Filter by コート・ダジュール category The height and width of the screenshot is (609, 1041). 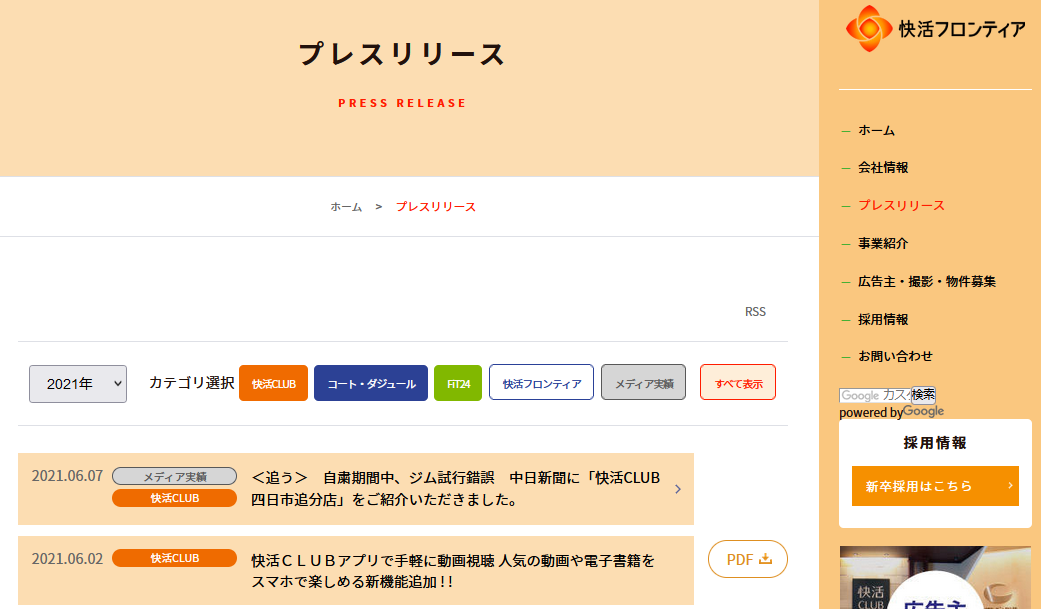coord(370,383)
